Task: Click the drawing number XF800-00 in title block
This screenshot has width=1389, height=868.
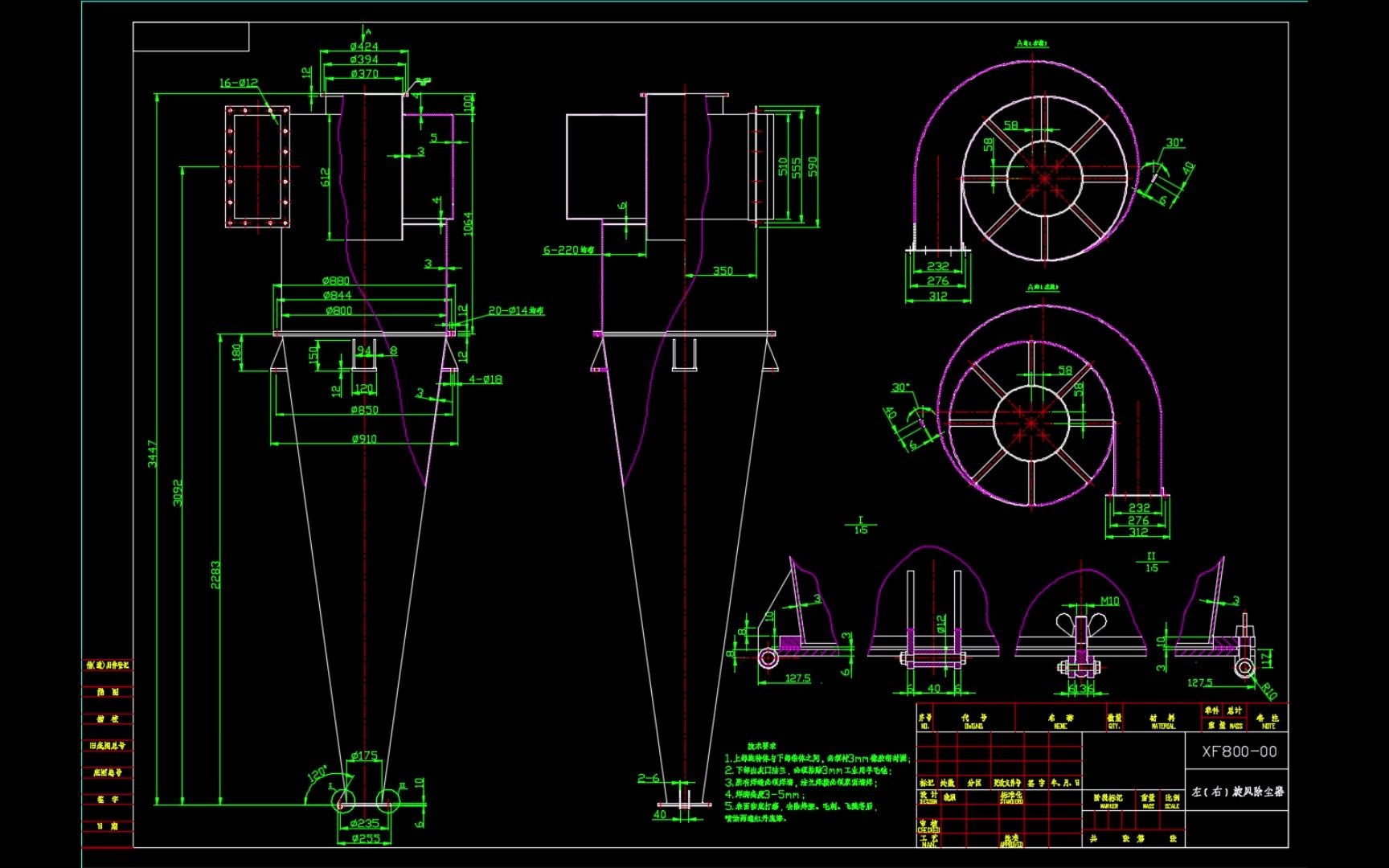Action: coord(1239,752)
